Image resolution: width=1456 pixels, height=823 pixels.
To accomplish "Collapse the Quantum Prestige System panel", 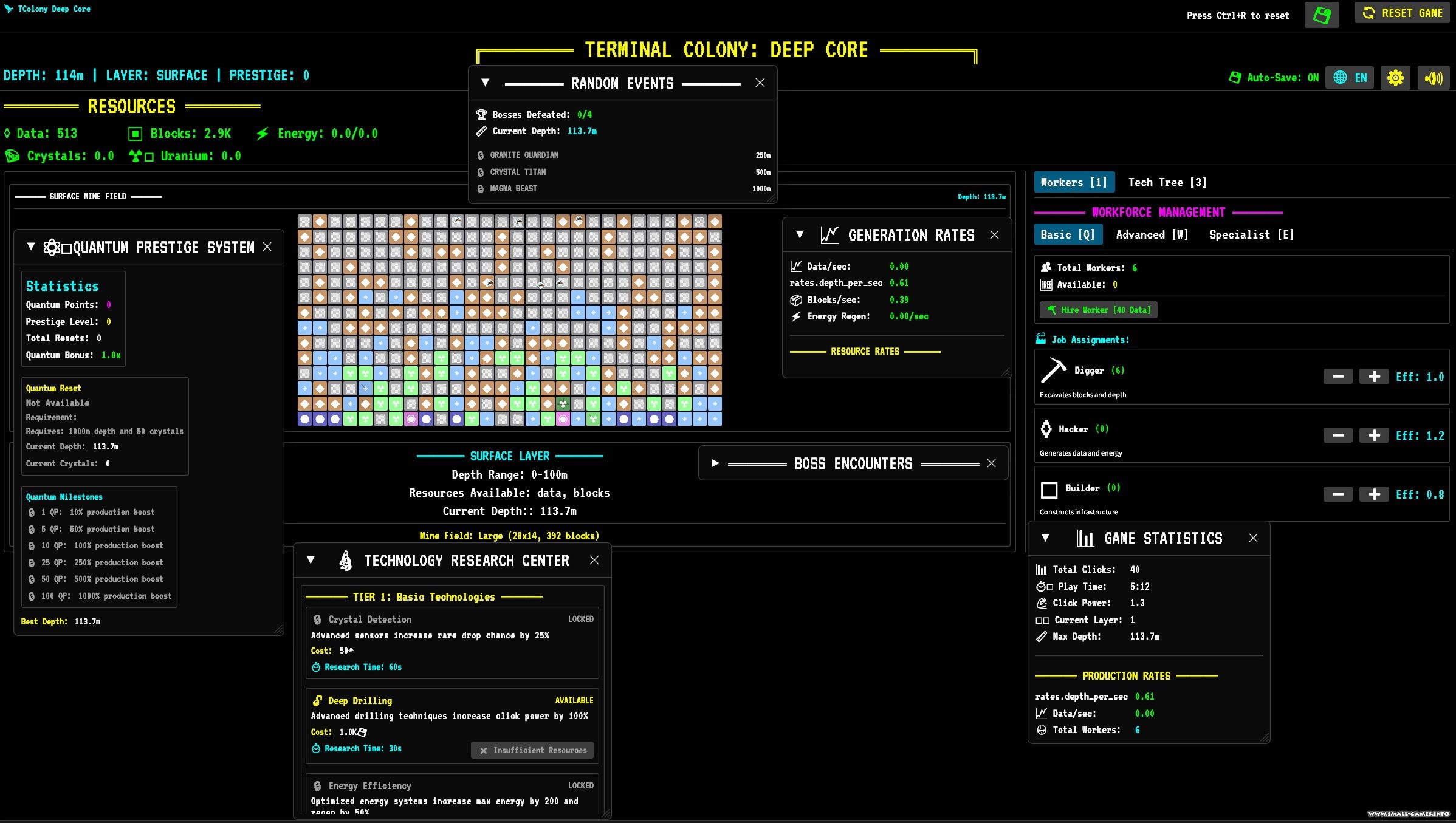I will [x=31, y=247].
